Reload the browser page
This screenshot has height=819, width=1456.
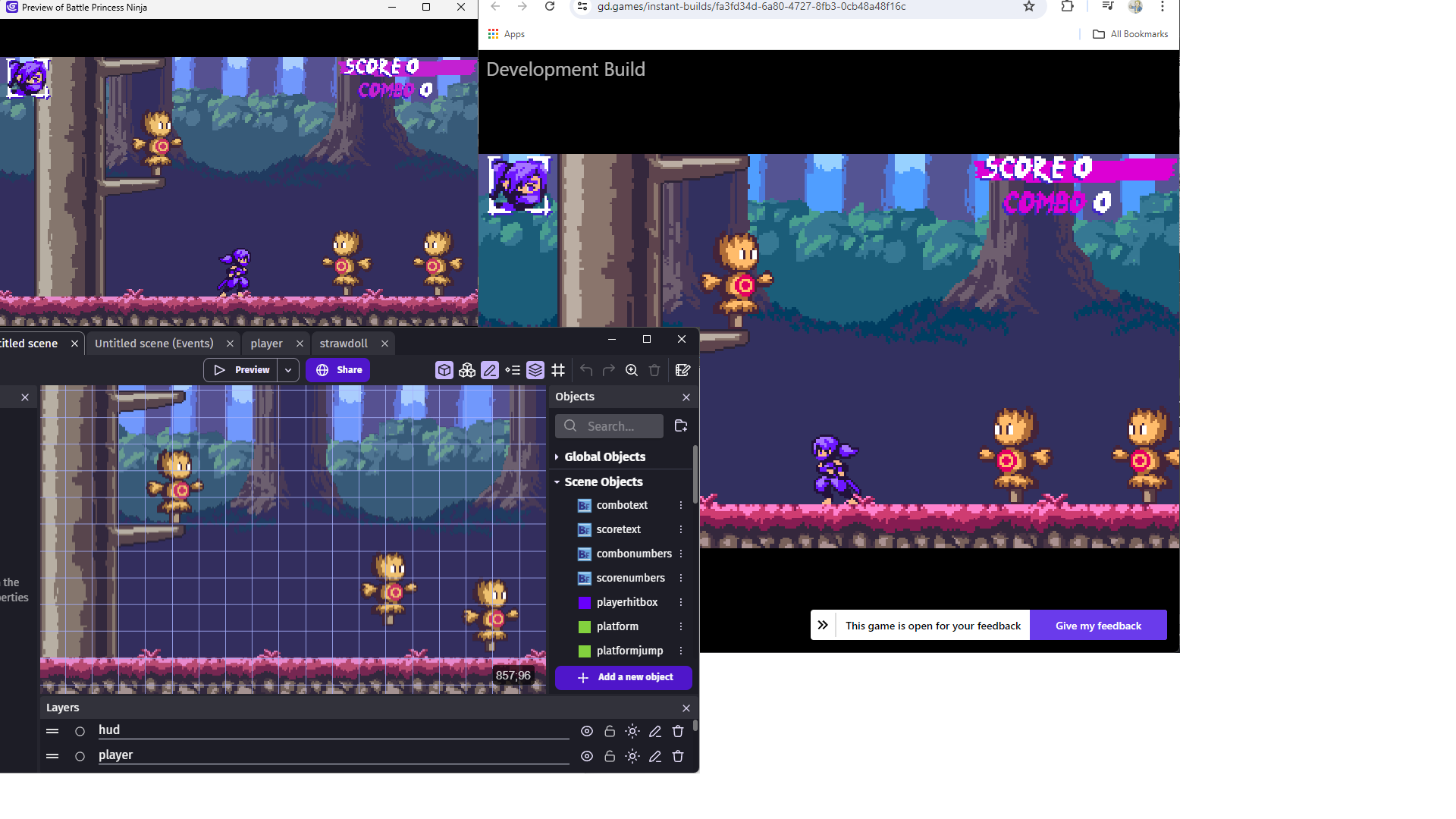550,7
